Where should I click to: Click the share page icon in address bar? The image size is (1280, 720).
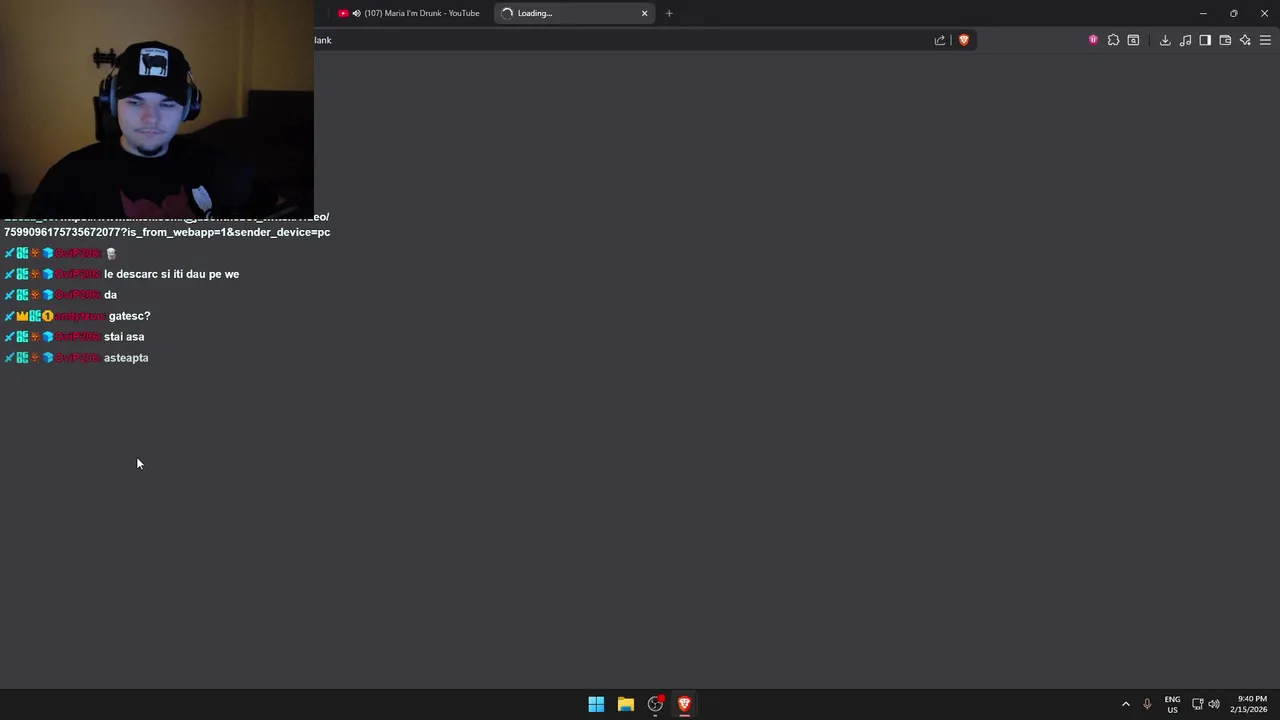[x=940, y=40]
